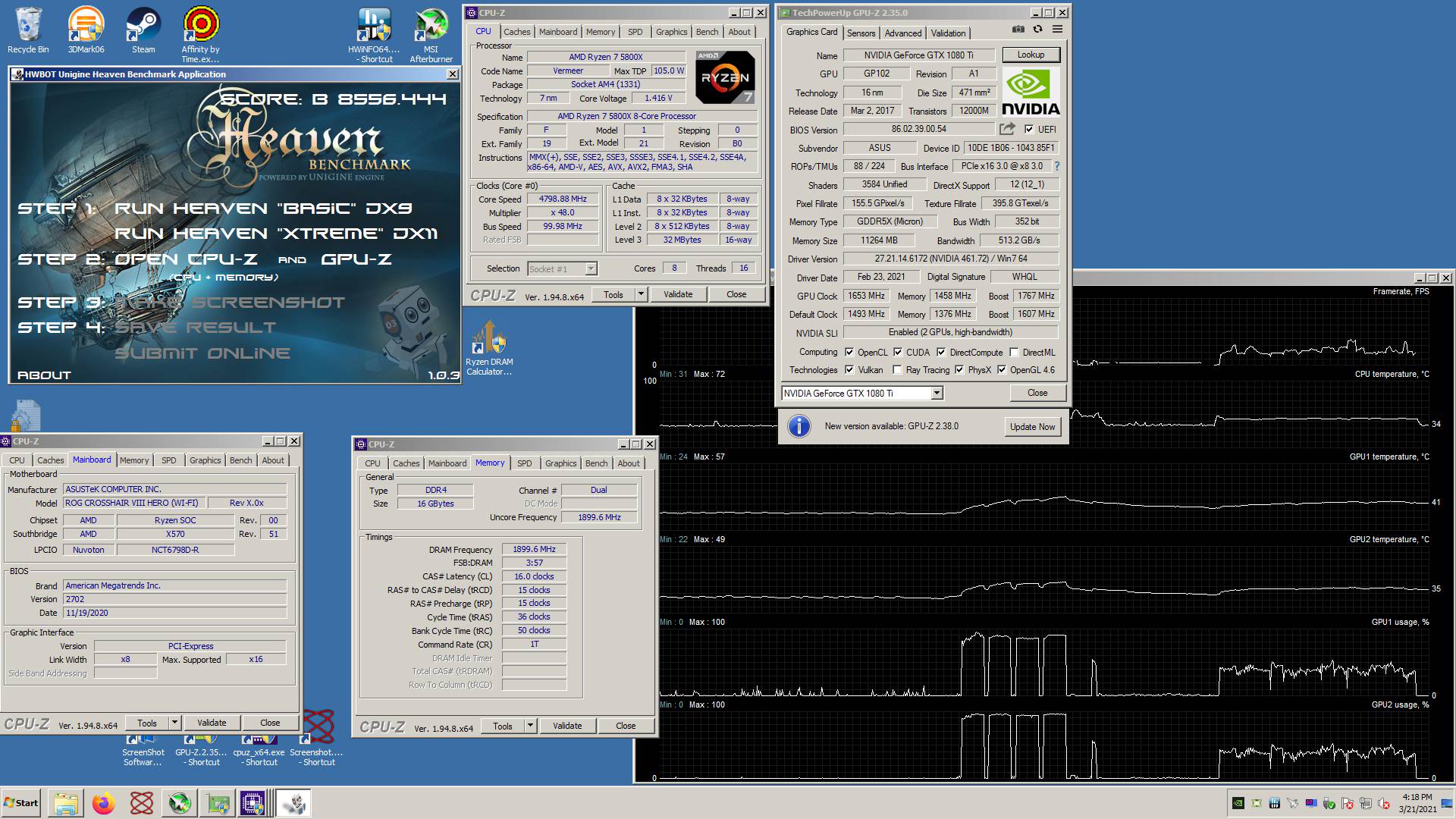1456x819 pixels.
Task: Click Update Now for GPU-Z
Action: click(1032, 427)
